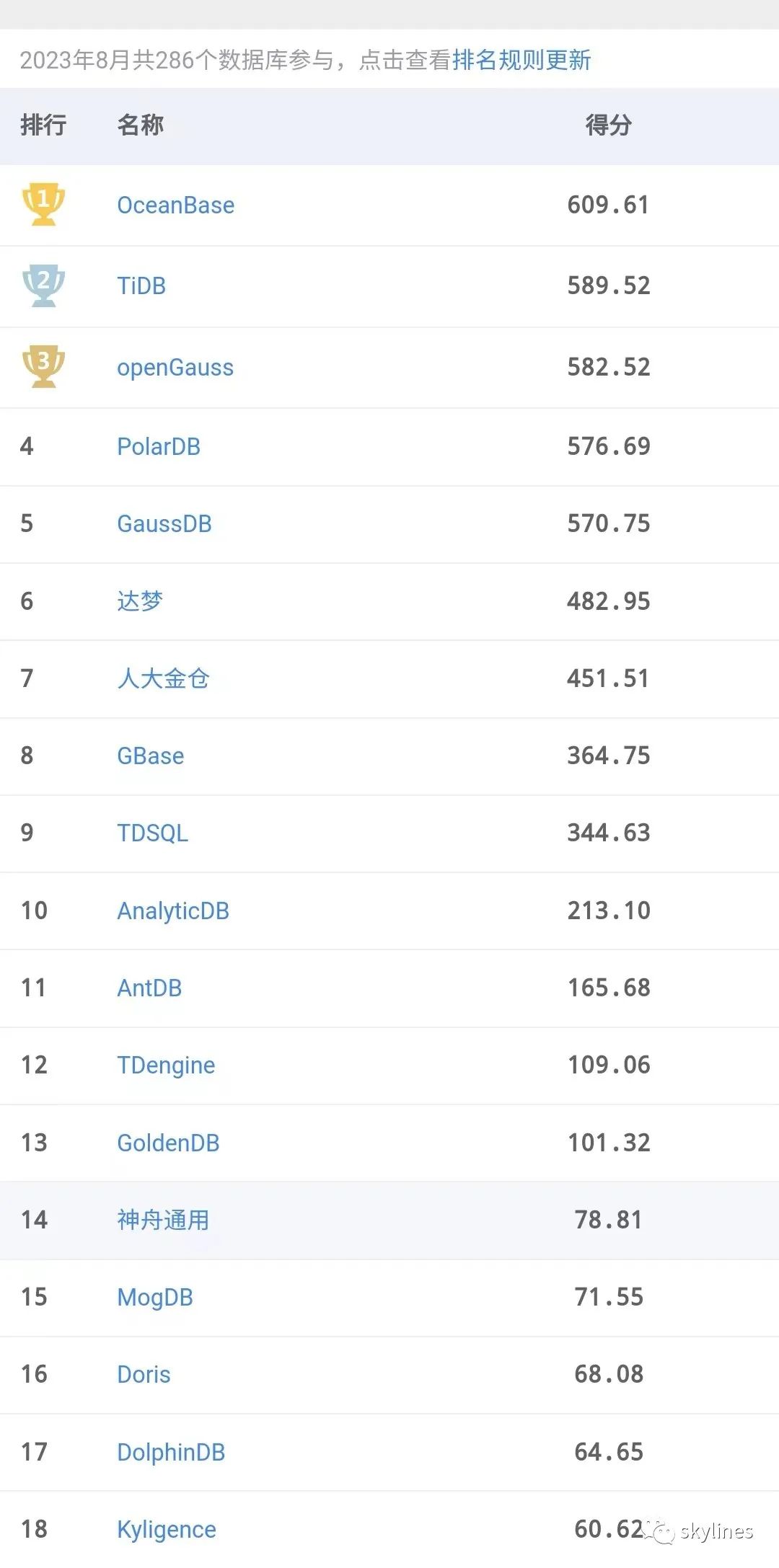The width and height of the screenshot is (779, 1568).
Task: Click the 得分 column header
Action: tap(608, 125)
